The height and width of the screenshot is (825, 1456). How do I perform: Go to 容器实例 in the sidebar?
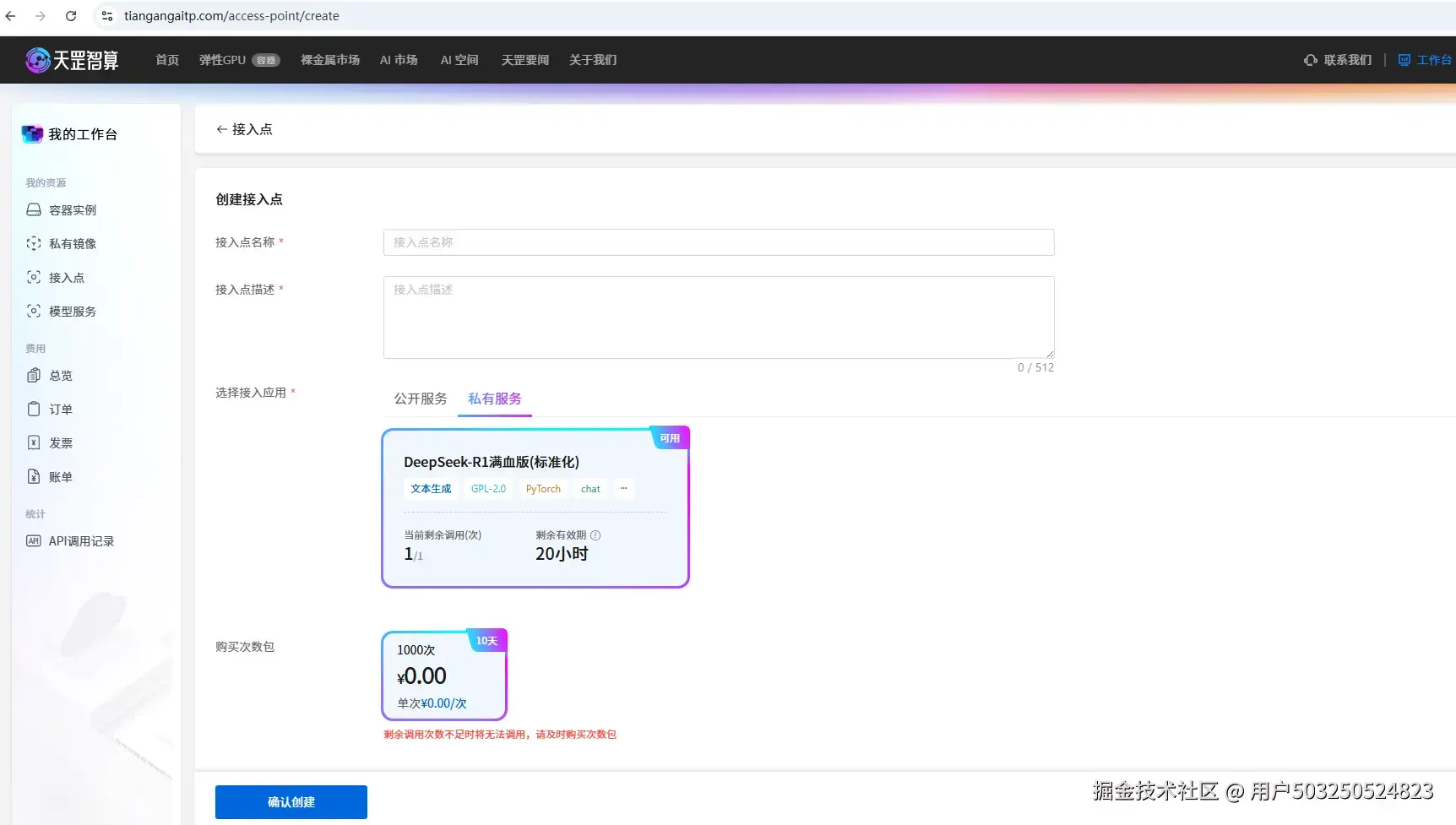(x=73, y=209)
